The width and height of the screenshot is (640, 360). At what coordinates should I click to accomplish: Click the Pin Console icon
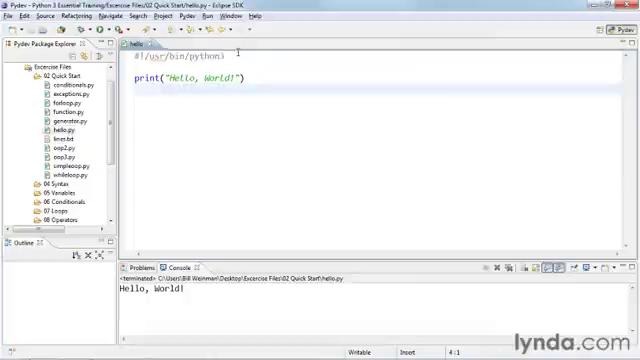(x=574, y=268)
